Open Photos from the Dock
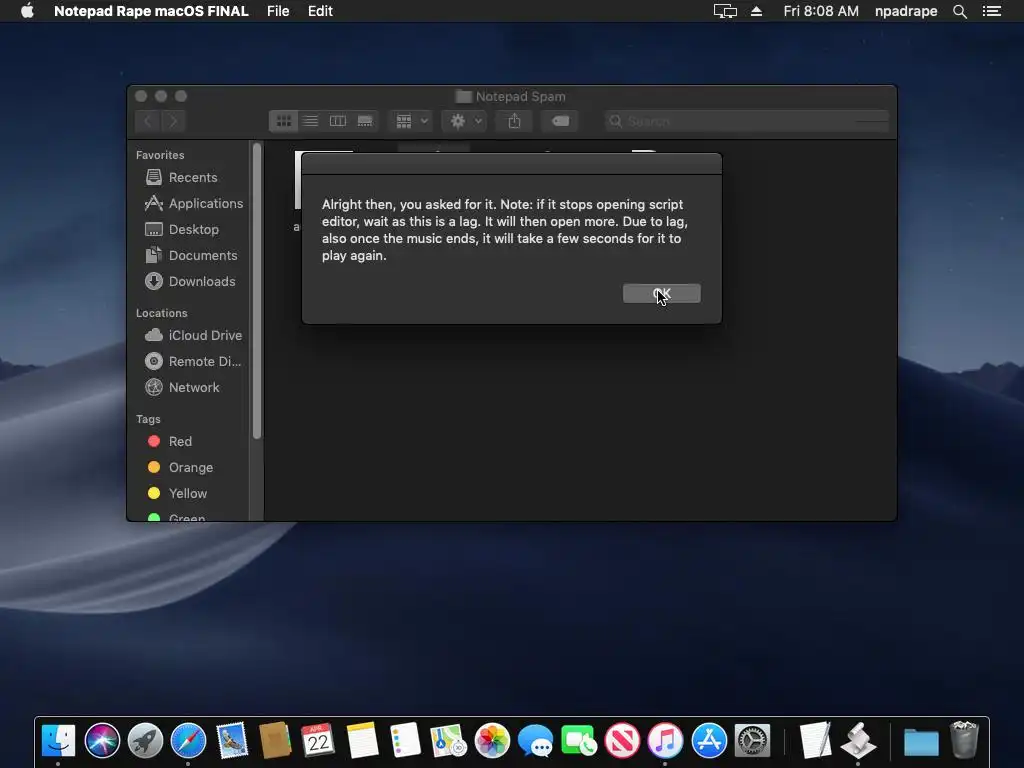Image resolution: width=1024 pixels, height=768 pixels. (492, 741)
